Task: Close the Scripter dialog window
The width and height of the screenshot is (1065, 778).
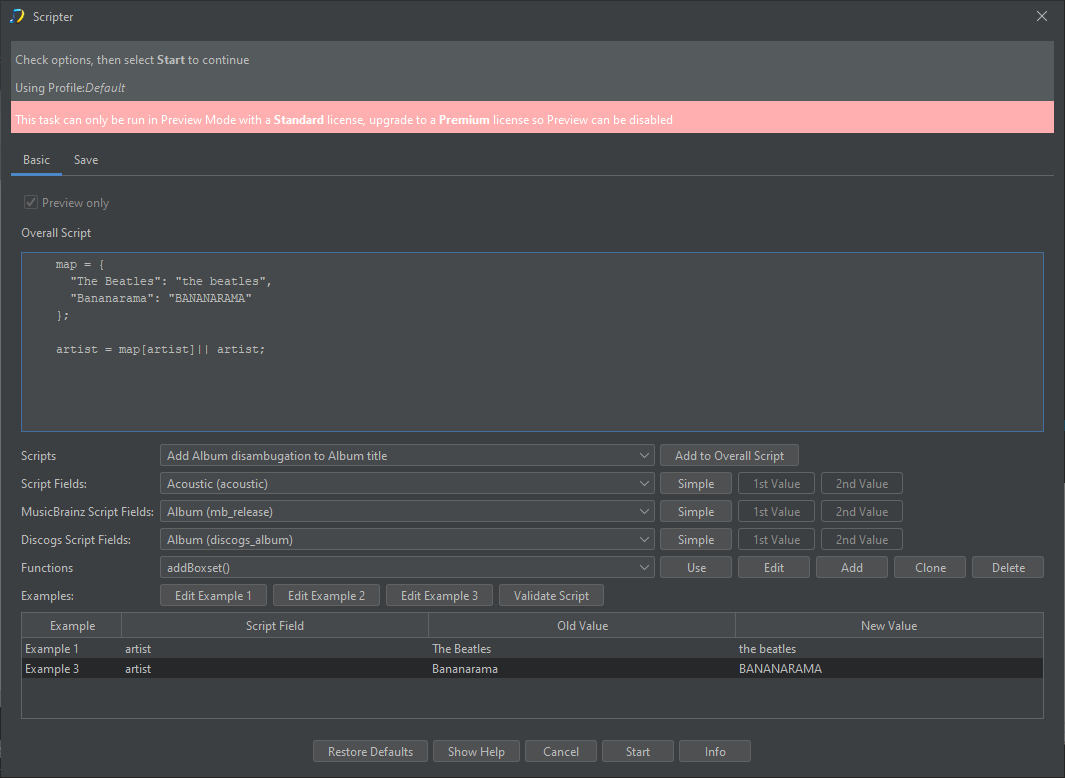Action: click(x=1041, y=16)
